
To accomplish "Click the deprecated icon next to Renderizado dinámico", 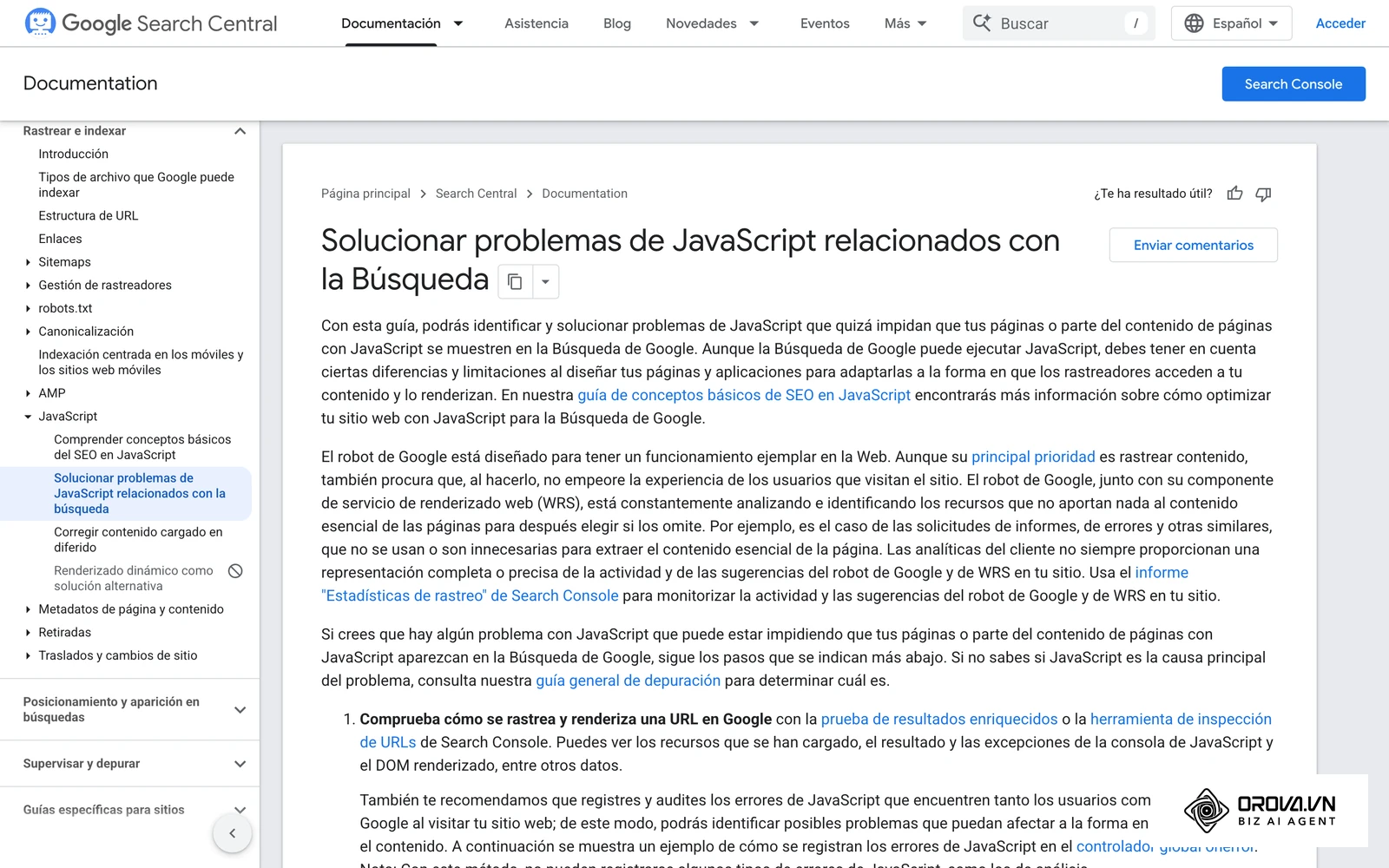I will [235, 570].
